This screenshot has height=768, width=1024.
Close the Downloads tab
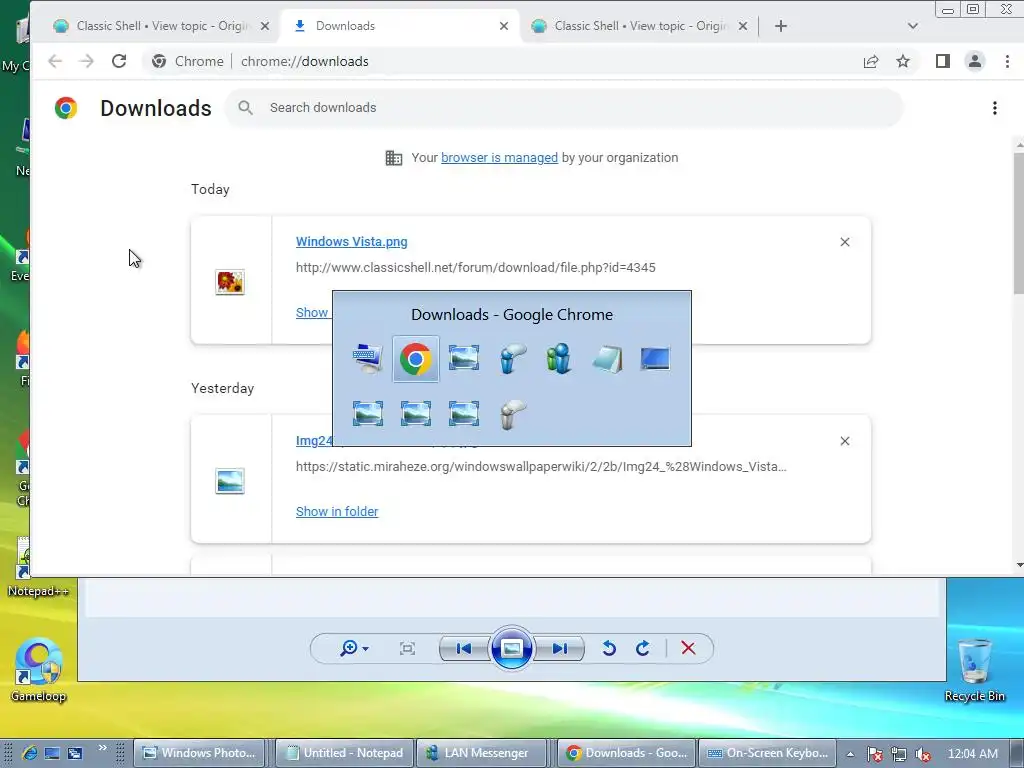504,26
